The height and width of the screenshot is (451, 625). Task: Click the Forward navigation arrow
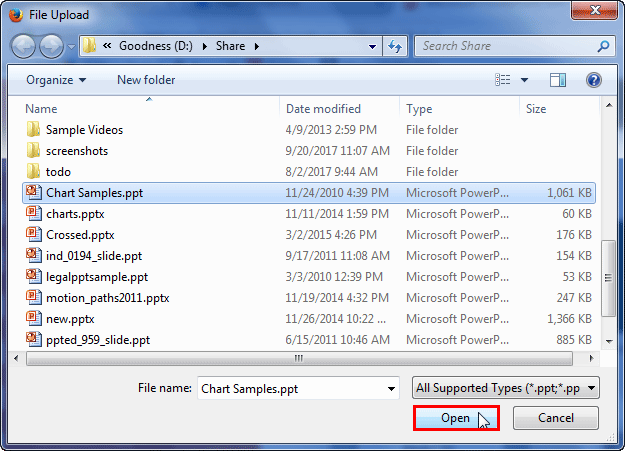coord(51,46)
